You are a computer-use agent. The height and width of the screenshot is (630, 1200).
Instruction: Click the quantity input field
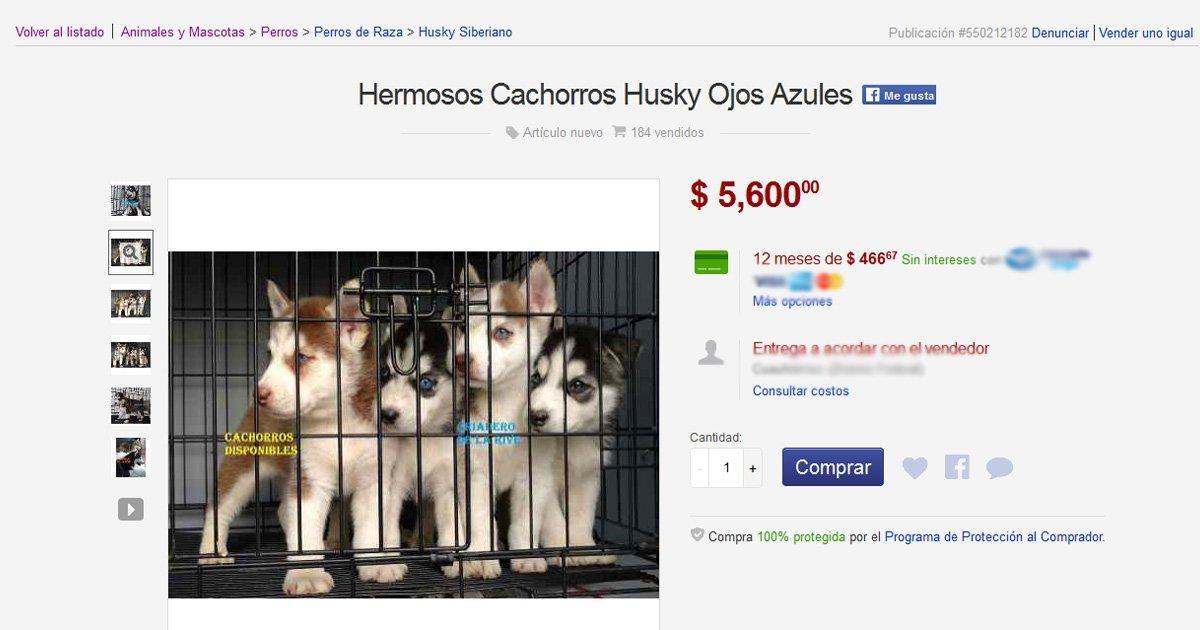click(x=727, y=468)
